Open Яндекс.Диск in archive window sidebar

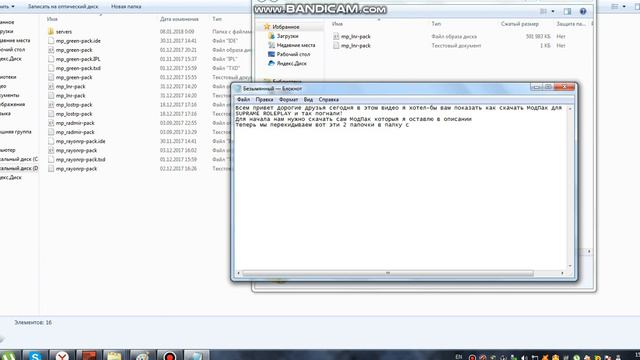pos(291,63)
